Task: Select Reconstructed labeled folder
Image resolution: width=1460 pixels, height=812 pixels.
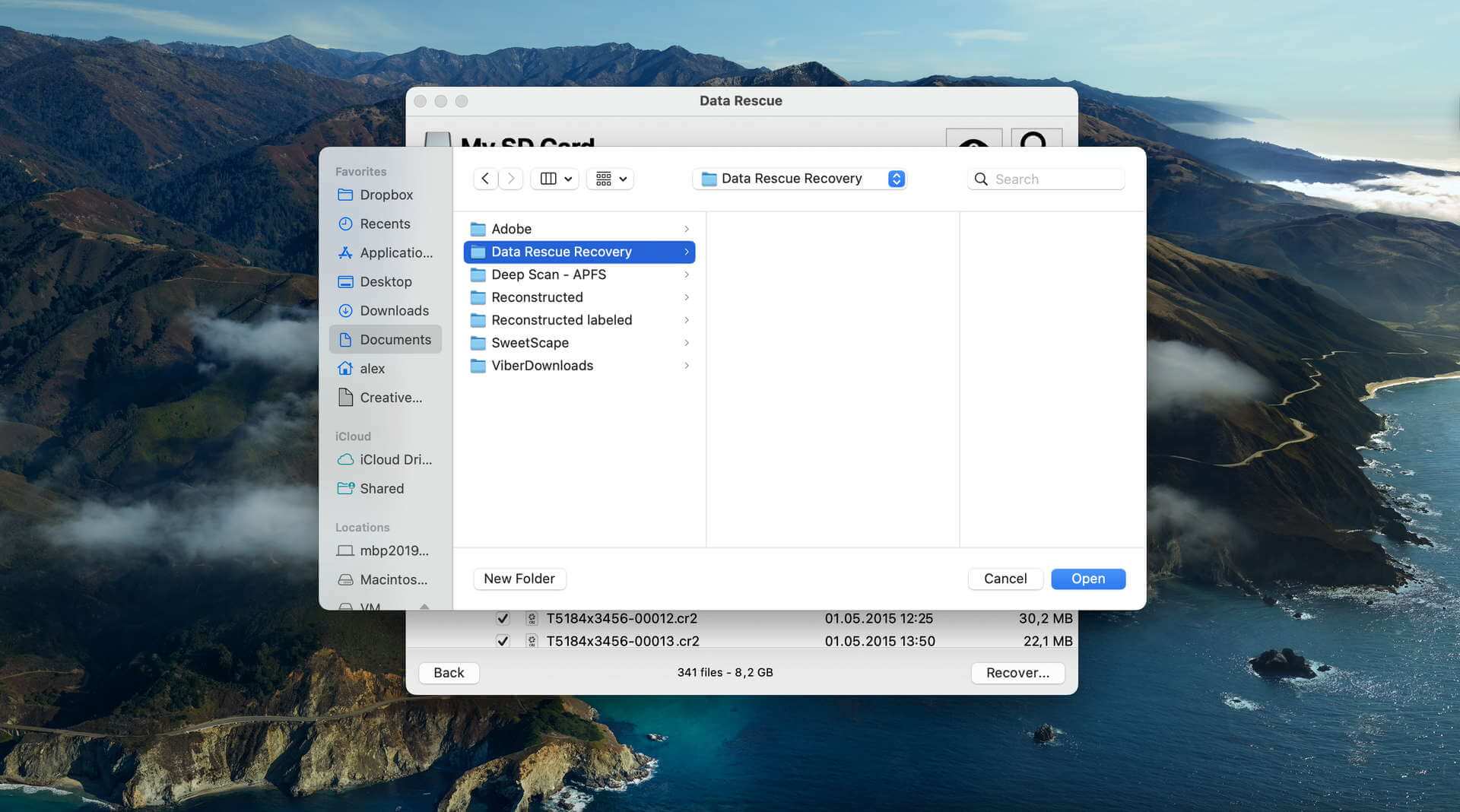Action: pyautogui.click(x=579, y=320)
